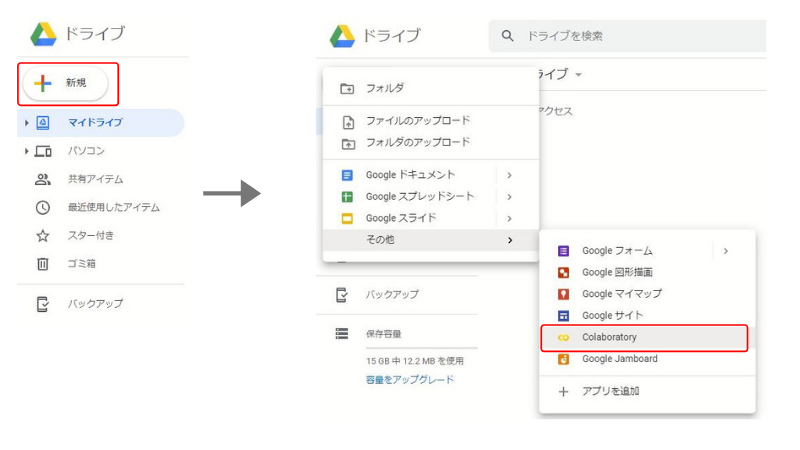Click the green Google Sheets icon
The width and height of the screenshot is (800, 450).
(347, 197)
